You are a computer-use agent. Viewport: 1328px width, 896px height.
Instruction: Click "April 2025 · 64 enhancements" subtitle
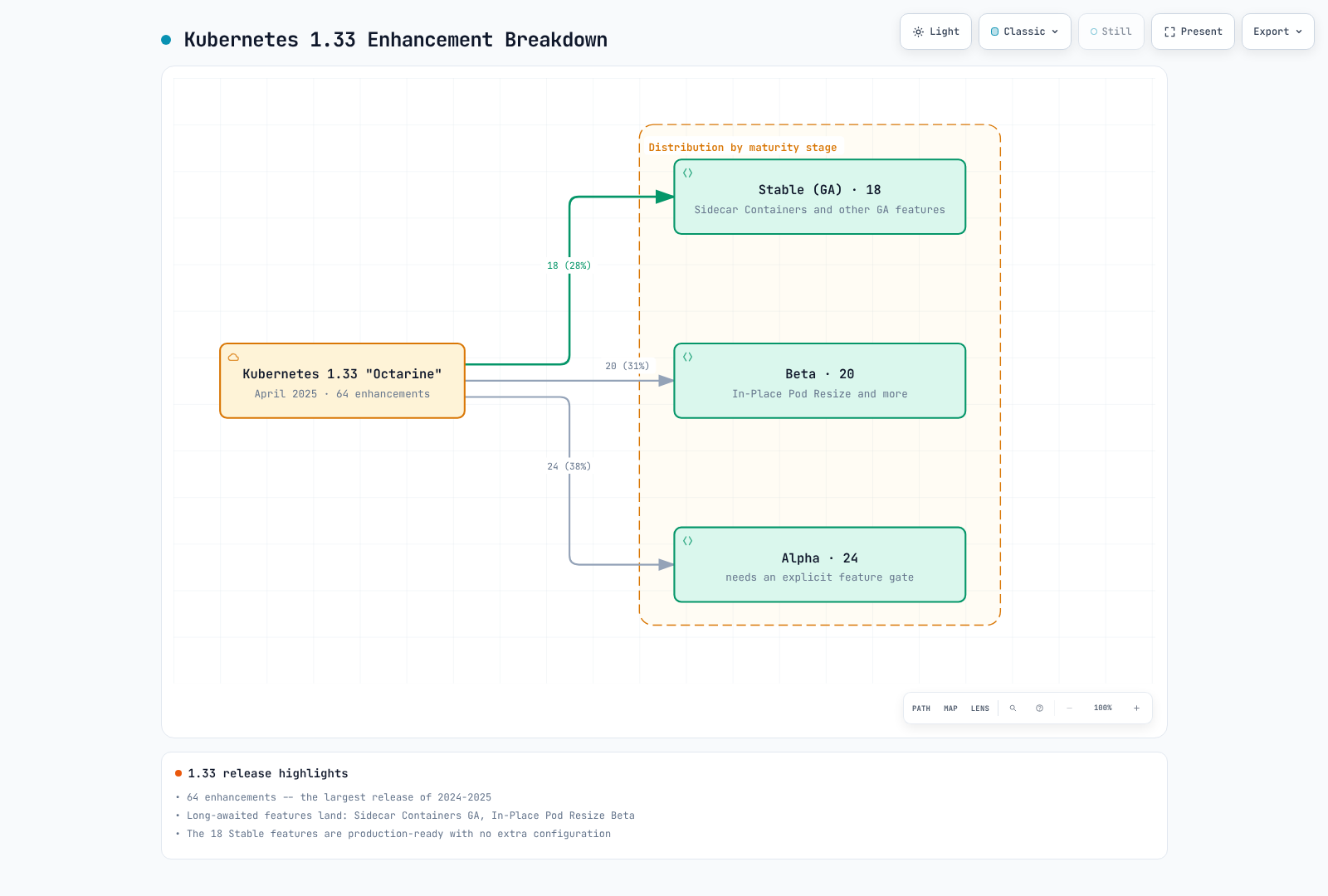pos(342,394)
